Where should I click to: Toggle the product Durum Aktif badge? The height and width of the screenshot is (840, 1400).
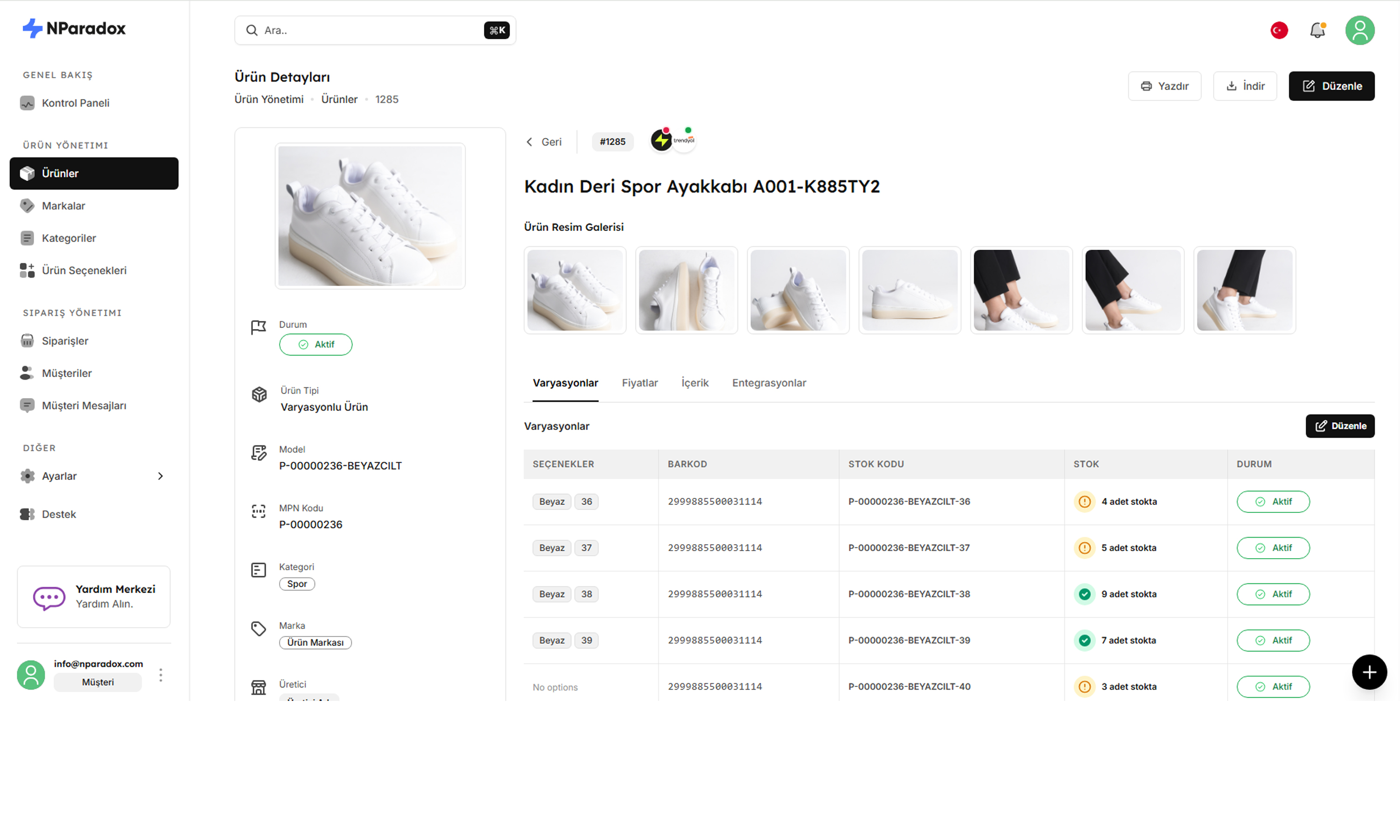click(315, 344)
